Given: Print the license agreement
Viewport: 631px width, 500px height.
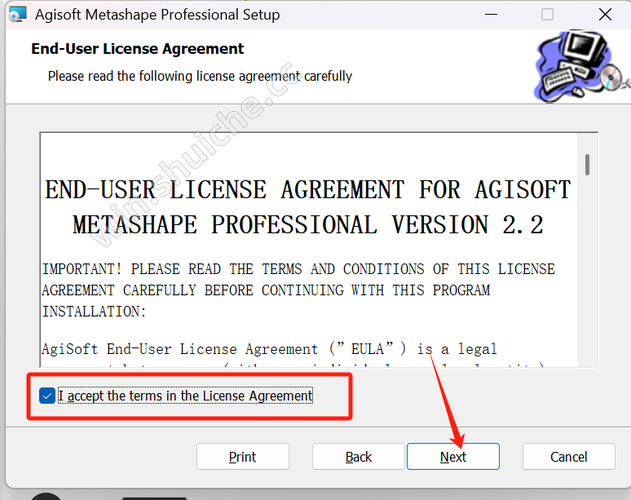Looking at the screenshot, I should click(243, 457).
